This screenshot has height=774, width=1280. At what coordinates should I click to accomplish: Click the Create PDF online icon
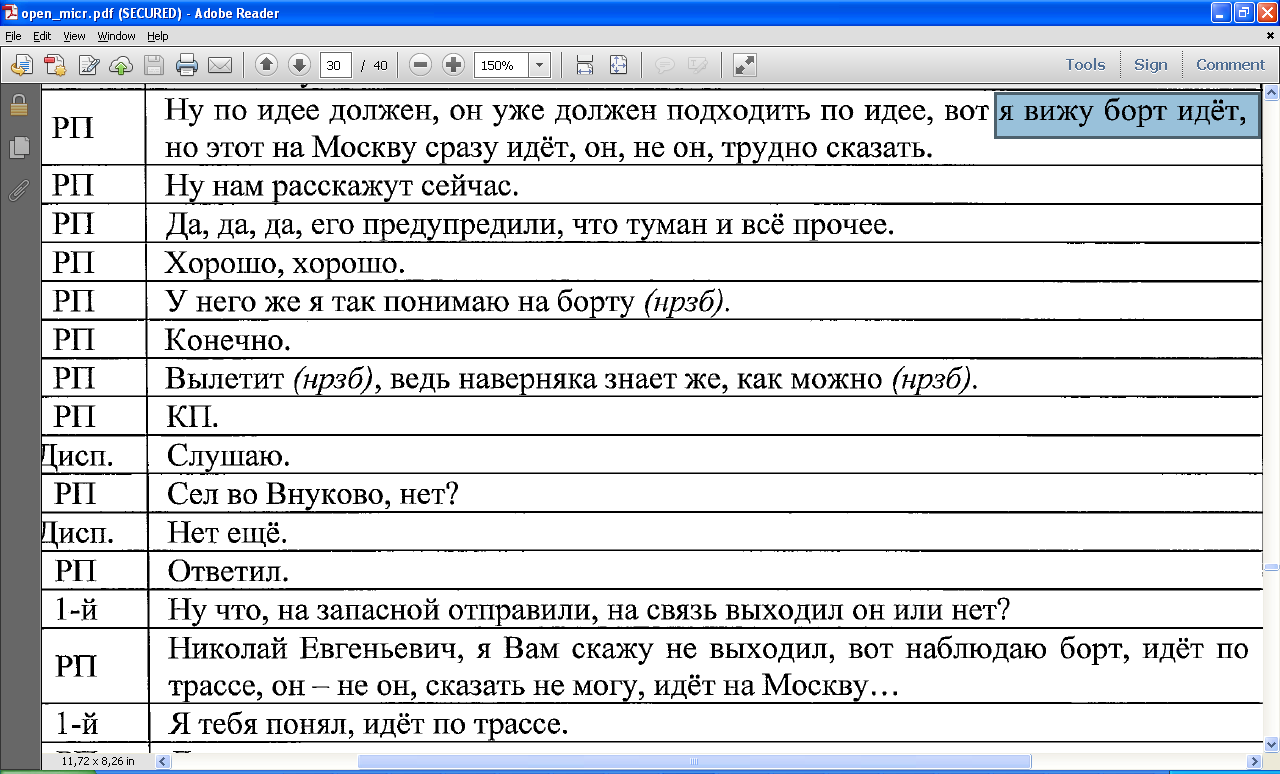tap(55, 65)
